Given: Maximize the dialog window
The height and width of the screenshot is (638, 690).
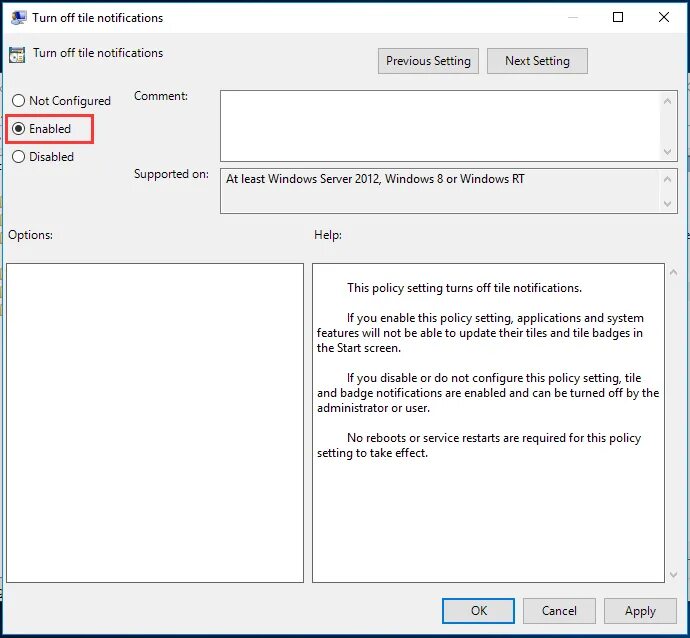Looking at the screenshot, I should coord(618,17).
